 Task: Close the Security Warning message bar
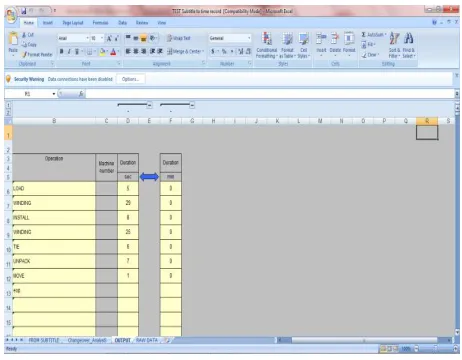point(456,76)
